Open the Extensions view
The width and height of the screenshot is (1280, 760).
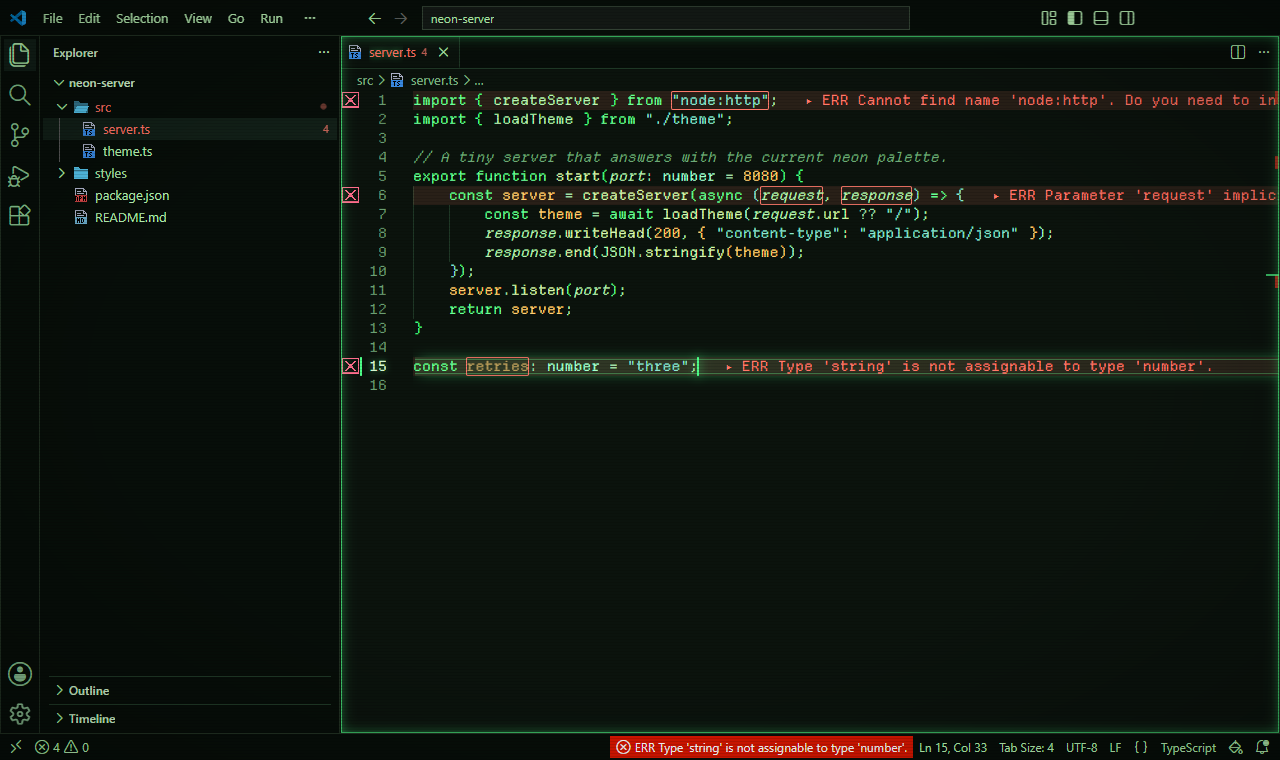click(x=20, y=215)
